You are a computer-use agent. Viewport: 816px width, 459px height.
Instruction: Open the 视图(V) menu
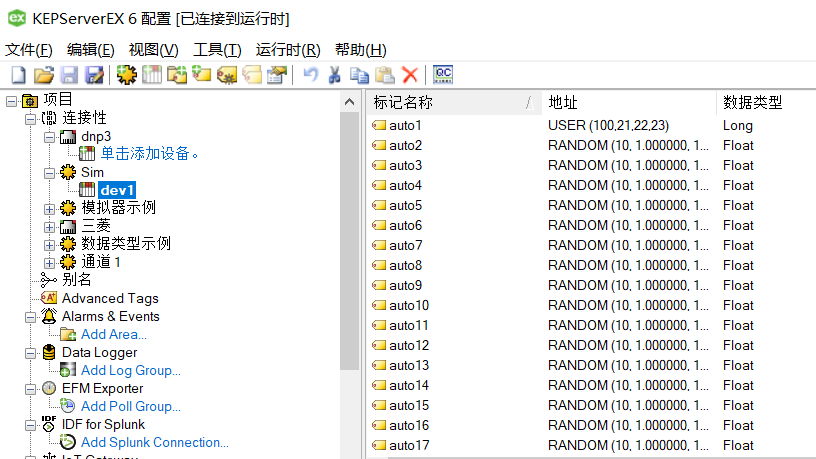click(154, 50)
